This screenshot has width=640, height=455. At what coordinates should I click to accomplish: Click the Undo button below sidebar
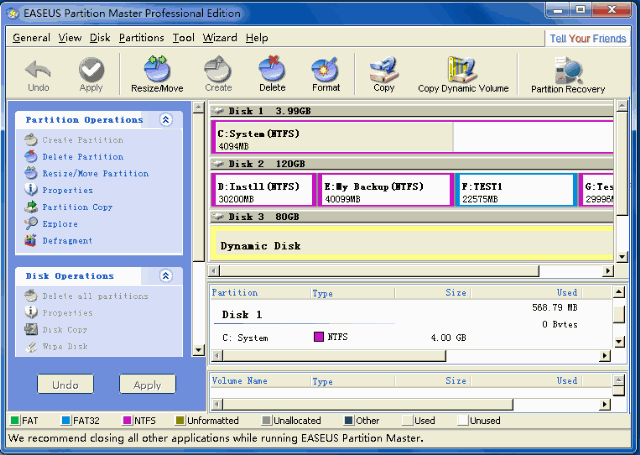65,384
